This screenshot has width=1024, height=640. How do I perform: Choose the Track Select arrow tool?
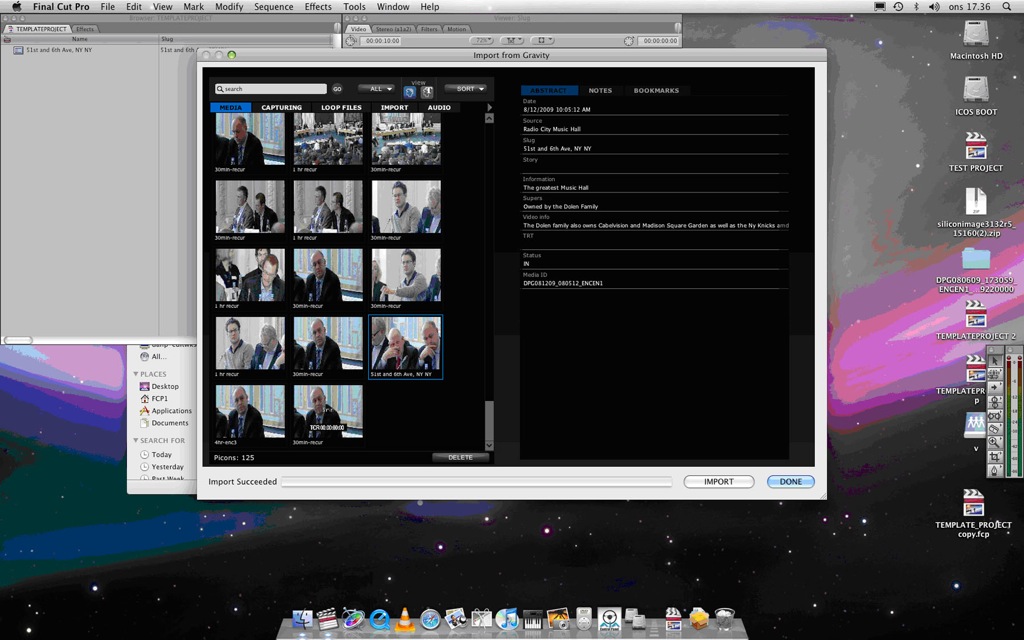pos(995,387)
